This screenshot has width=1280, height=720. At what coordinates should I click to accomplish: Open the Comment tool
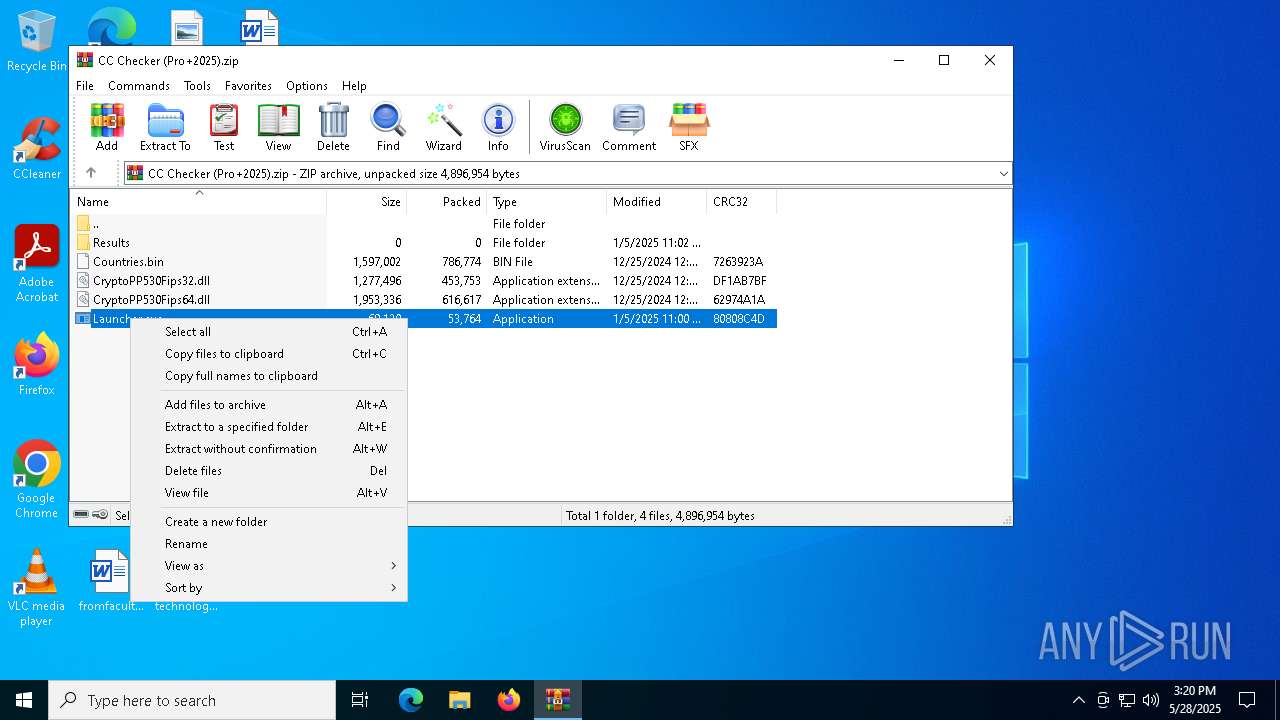point(629,127)
